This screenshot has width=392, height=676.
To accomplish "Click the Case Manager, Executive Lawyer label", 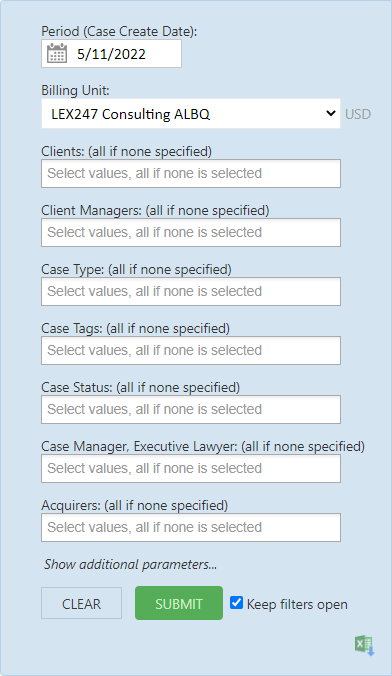I will [x=203, y=446].
